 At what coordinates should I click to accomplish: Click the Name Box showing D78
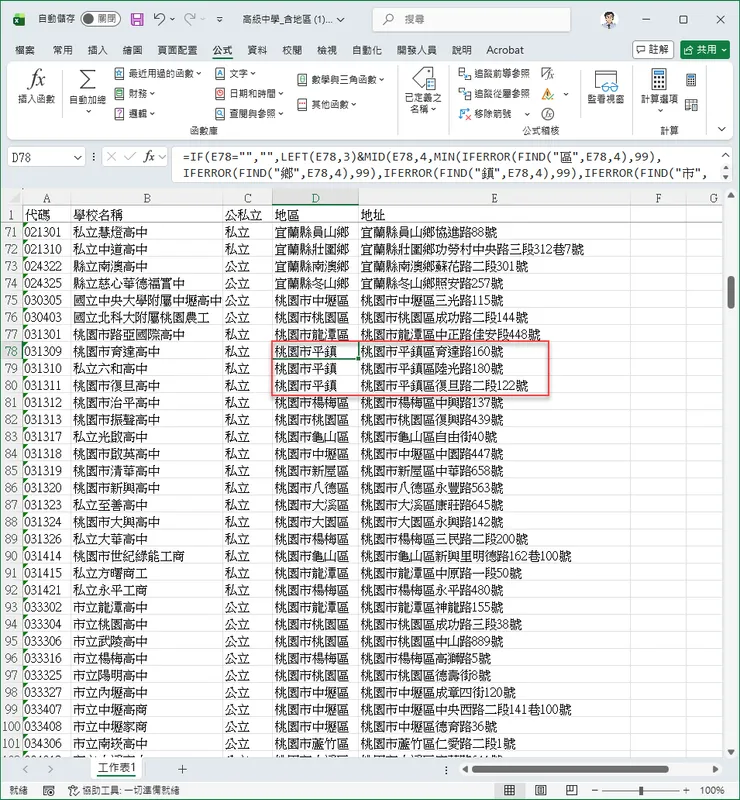click(x=40, y=157)
